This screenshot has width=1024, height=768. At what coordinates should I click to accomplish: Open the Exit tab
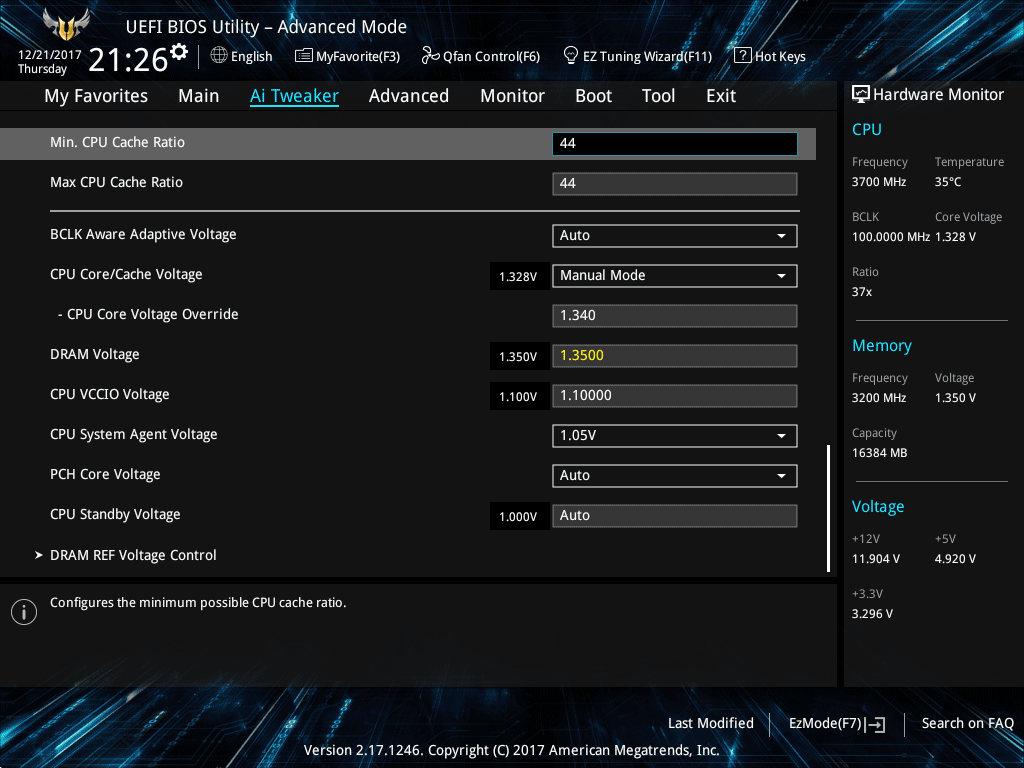tap(721, 96)
